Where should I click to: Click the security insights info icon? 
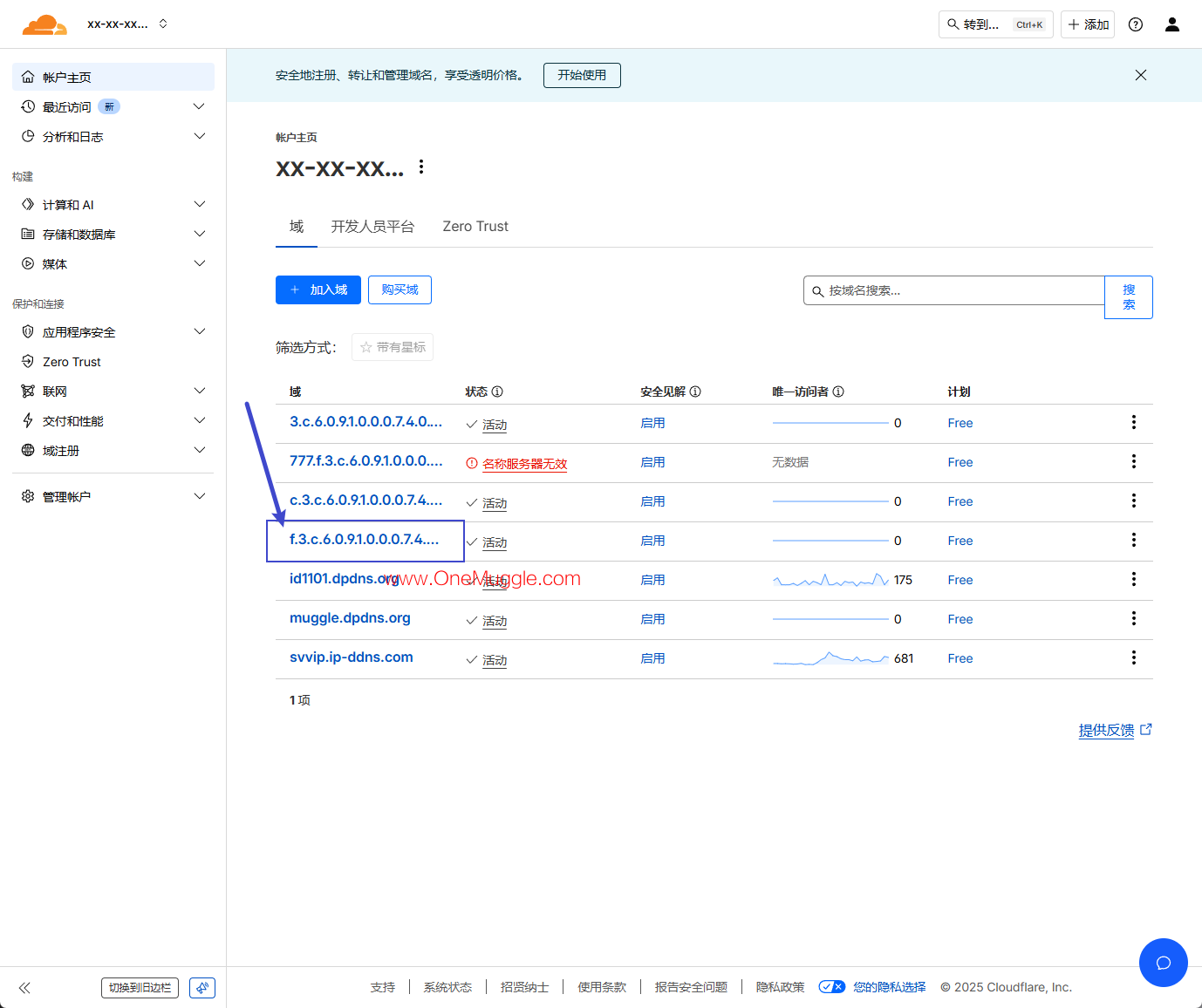(695, 392)
